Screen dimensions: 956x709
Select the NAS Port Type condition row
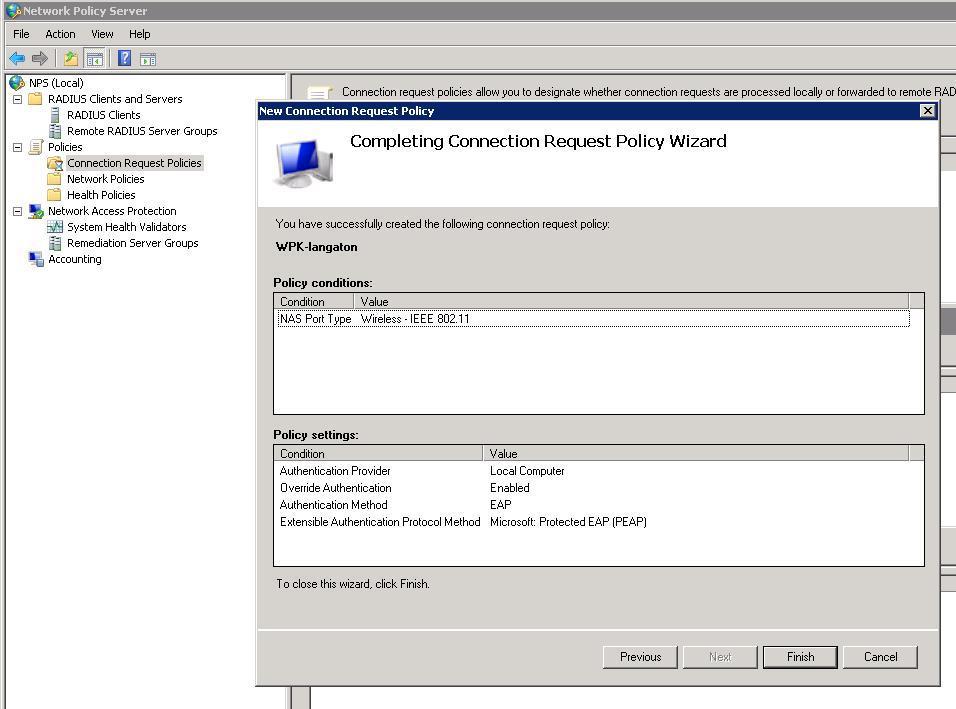pyautogui.click(x=593, y=318)
